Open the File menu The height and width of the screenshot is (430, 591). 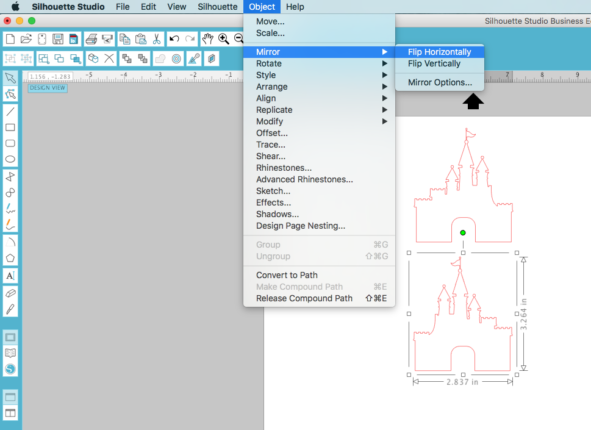coord(122,7)
